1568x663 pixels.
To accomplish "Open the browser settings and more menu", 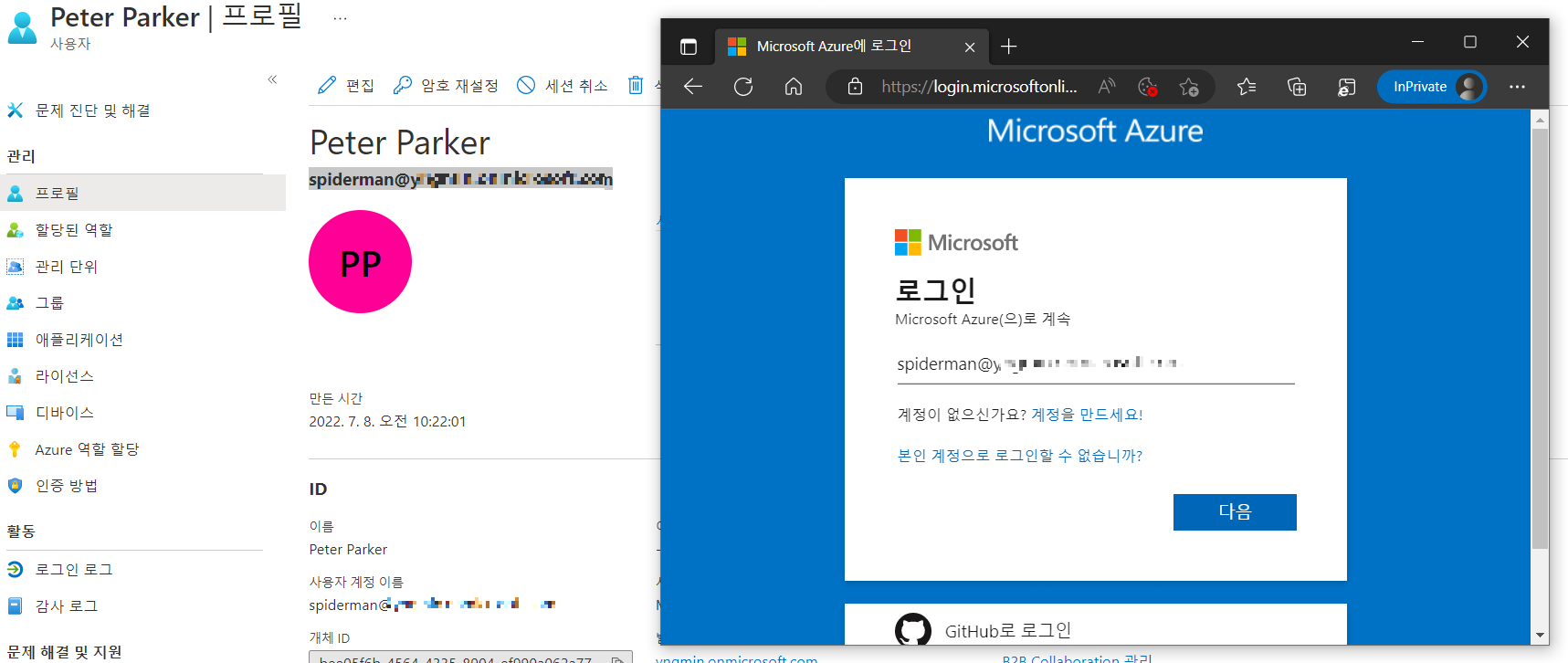I will tap(1517, 87).
